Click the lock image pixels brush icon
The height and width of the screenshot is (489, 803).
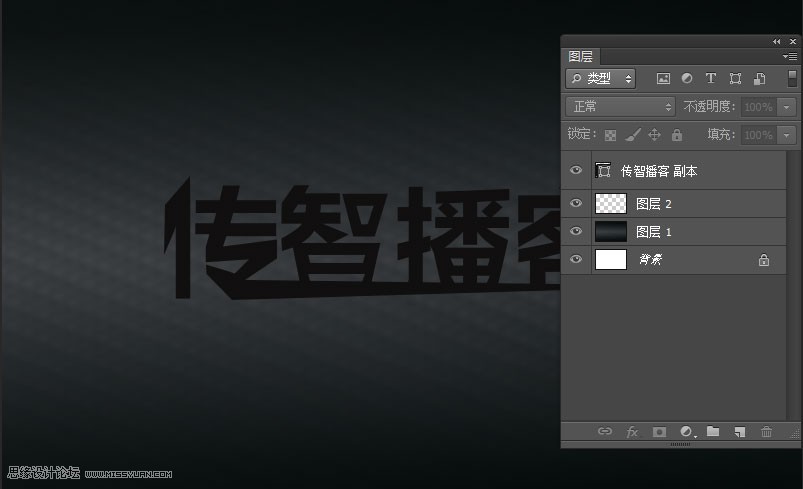(632, 135)
